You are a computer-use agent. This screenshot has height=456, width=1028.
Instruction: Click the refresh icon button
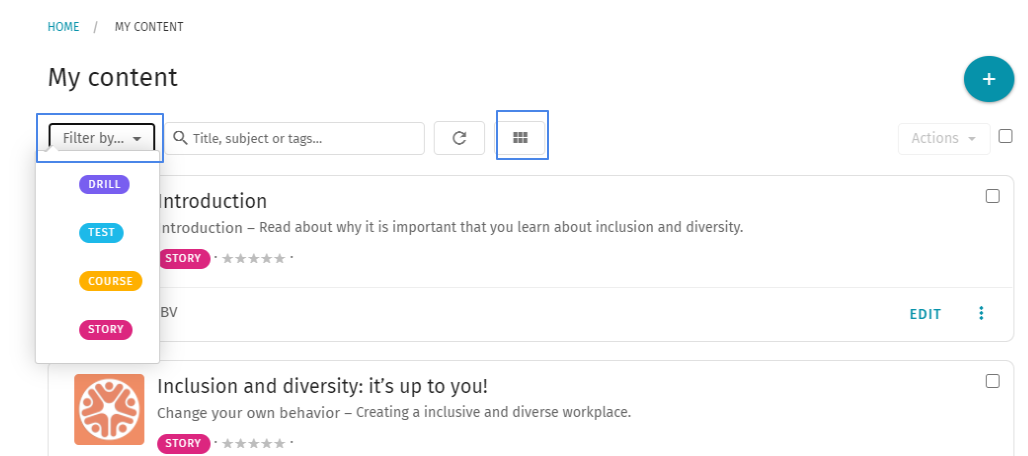[x=459, y=138]
